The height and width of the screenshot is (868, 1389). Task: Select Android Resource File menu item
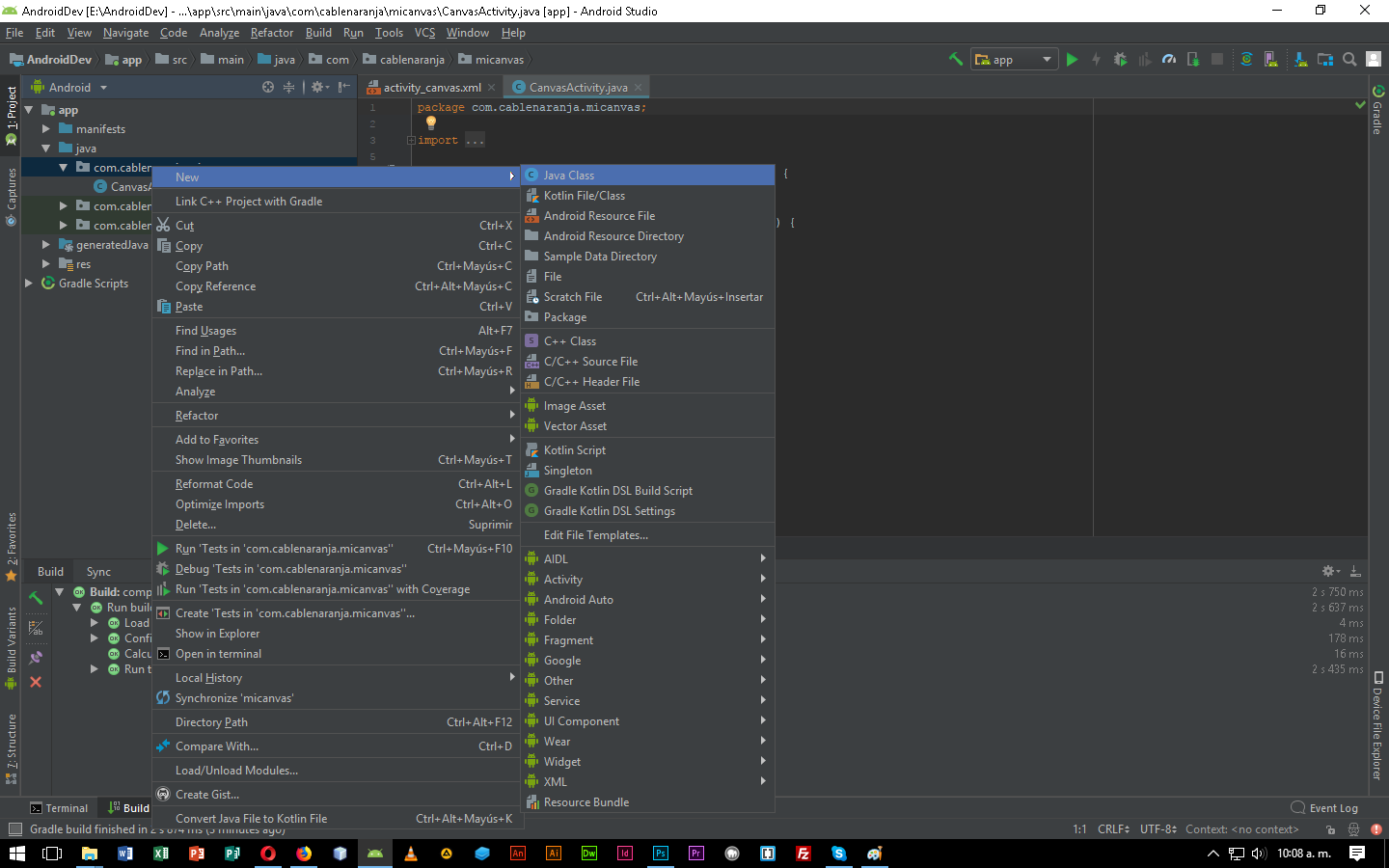647,216
